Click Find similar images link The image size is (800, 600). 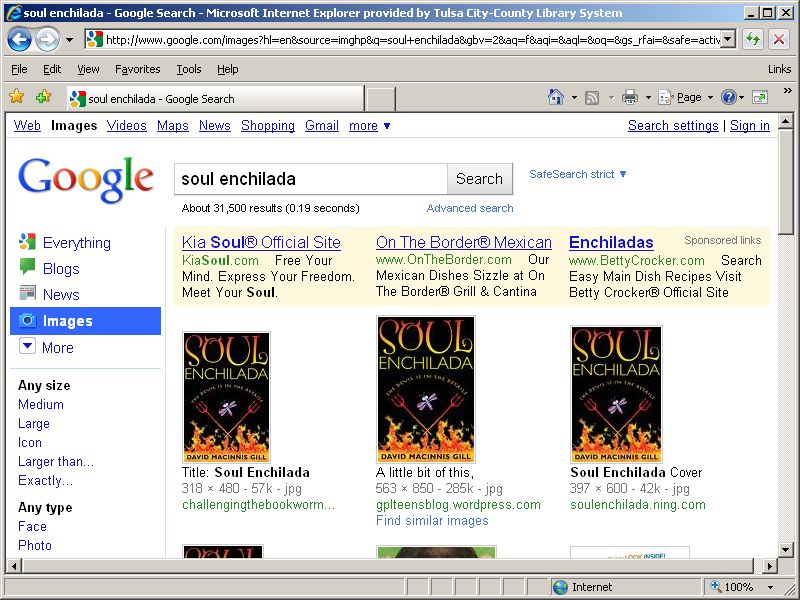pos(432,520)
